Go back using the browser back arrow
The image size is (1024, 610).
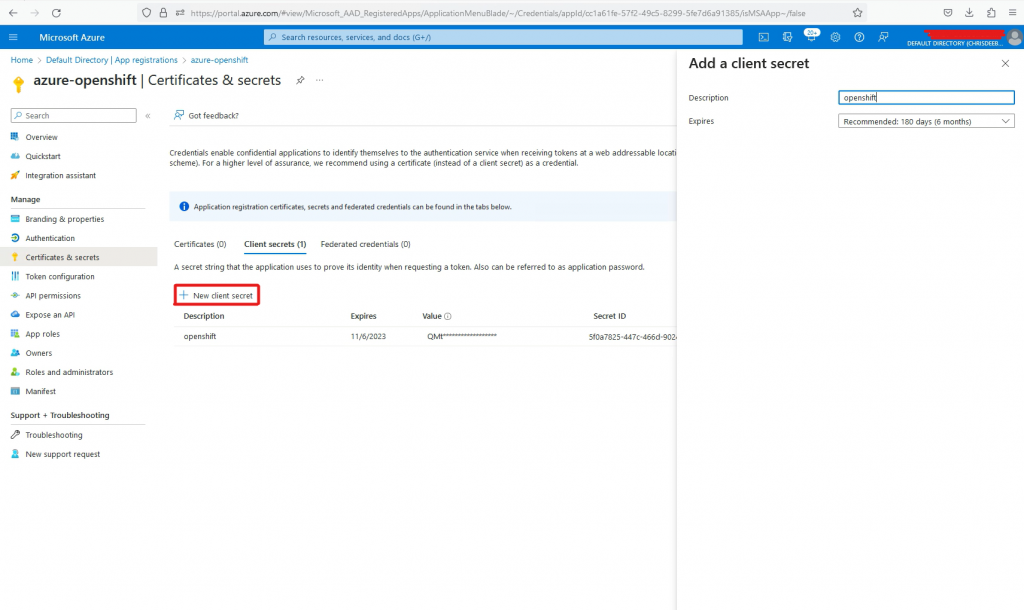13,13
